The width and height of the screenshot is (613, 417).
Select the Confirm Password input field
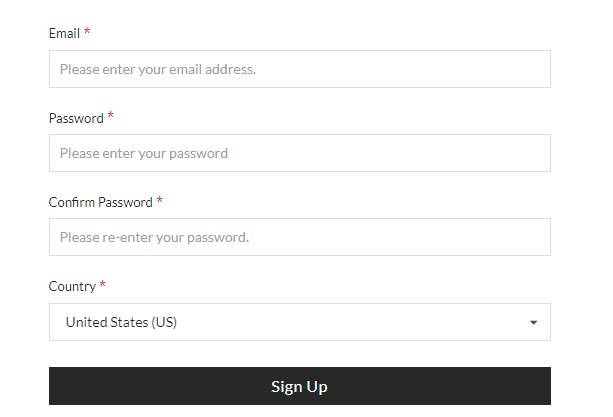point(299,237)
